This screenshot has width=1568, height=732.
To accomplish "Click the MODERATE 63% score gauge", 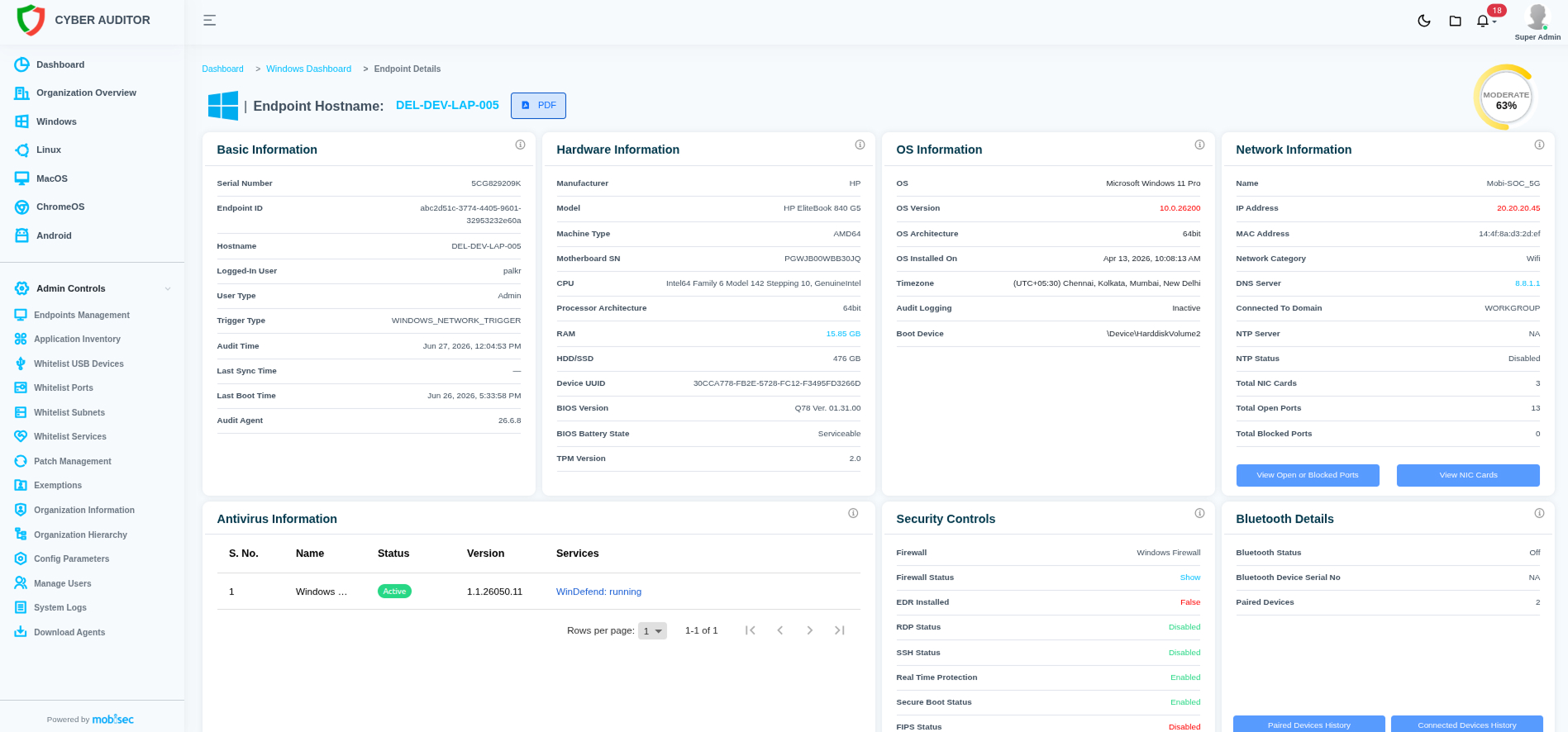I will [x=1506, y=97].
